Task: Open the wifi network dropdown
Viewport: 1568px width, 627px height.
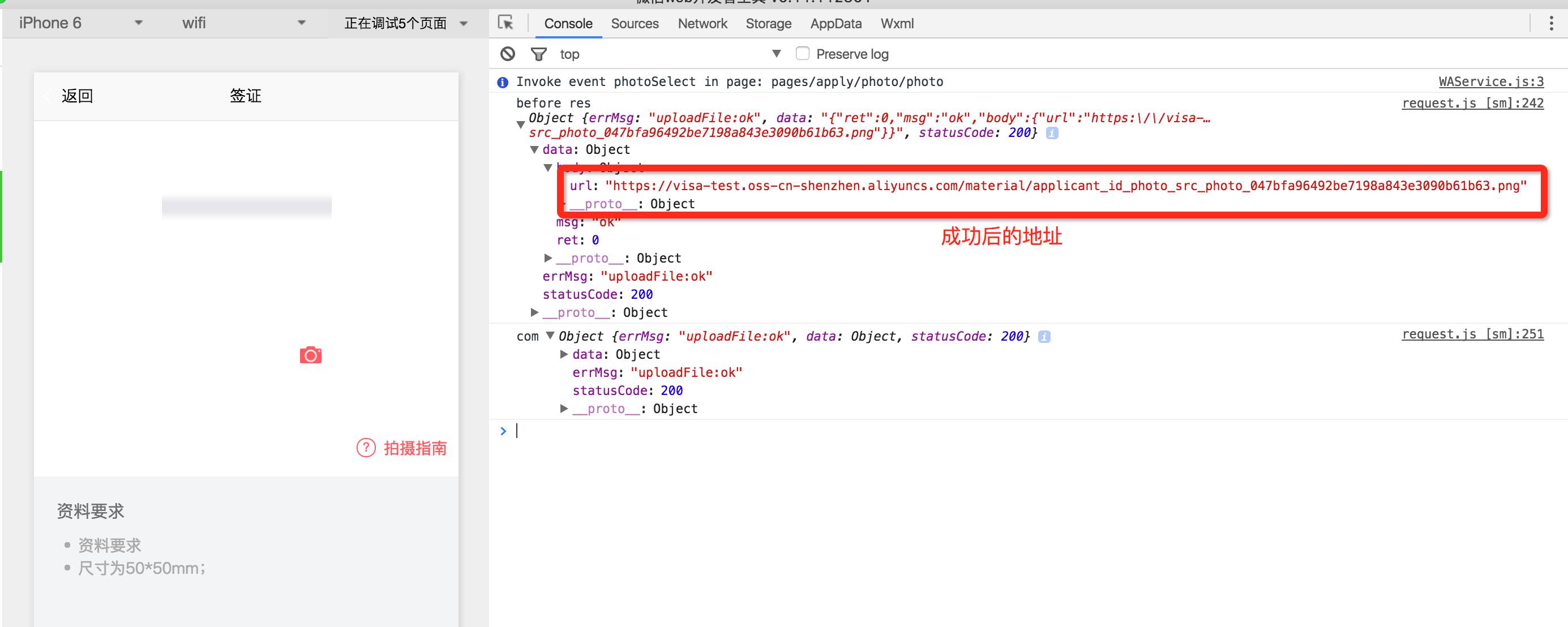Action: [301, 23]
